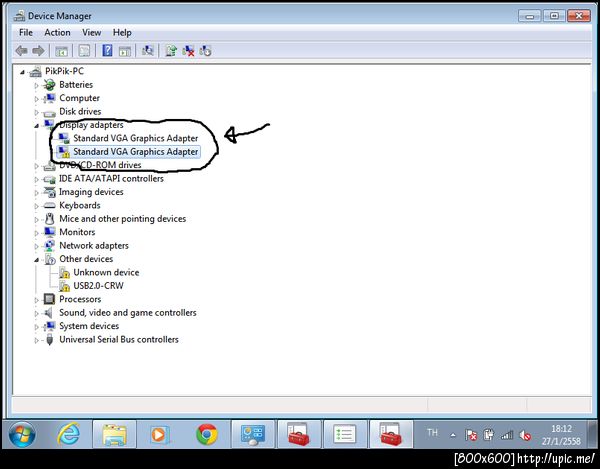Click the checklist window taskbar icon
Image resolution: width=600 pixels, height=469 pixels.
344,435
